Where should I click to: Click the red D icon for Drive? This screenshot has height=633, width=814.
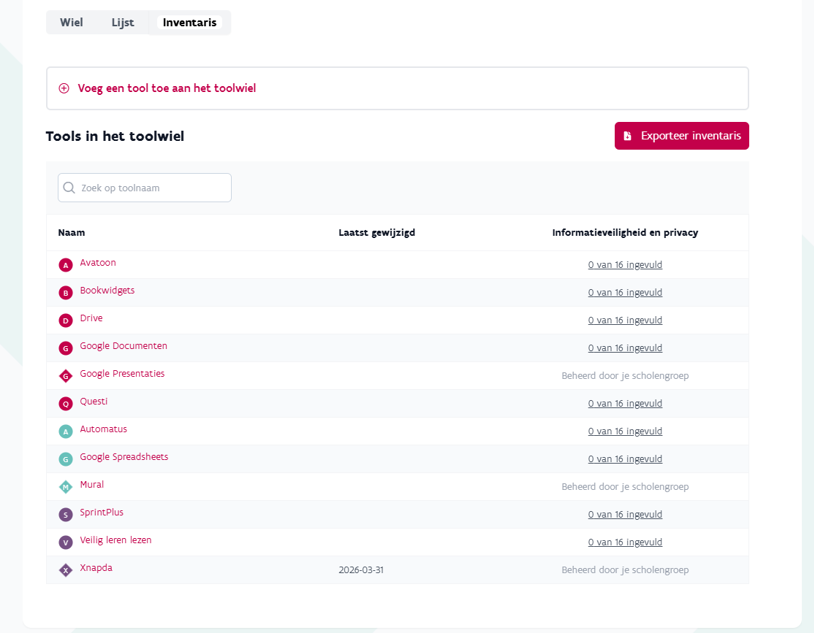[65, 320]
